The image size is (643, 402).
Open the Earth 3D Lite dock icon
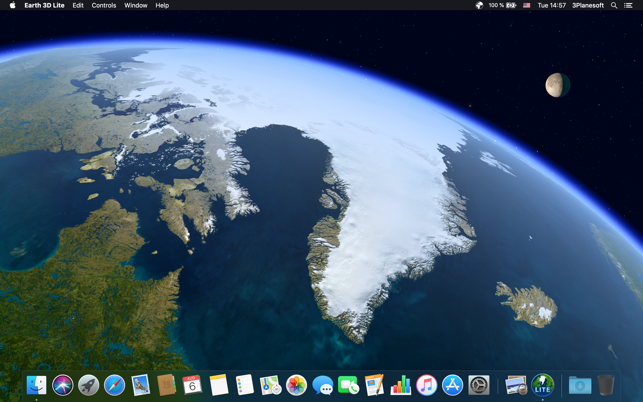point(543,385)
